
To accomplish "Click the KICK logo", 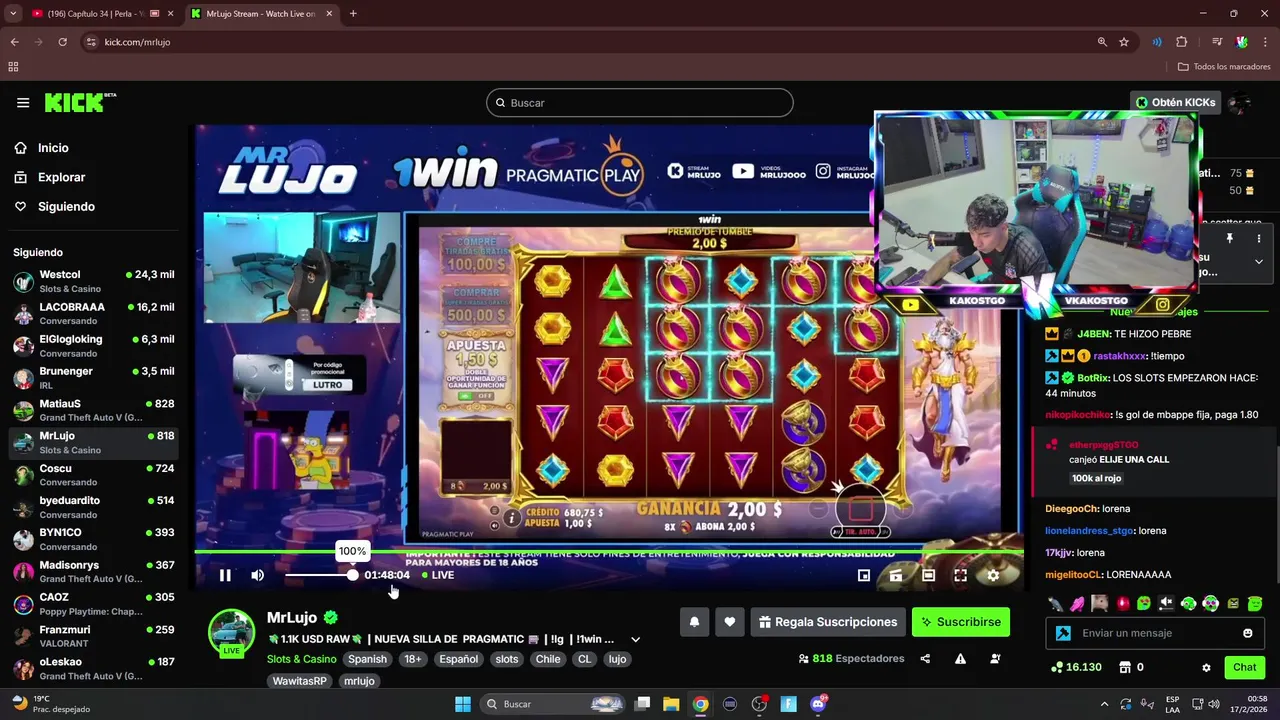I will coord(80,103).
